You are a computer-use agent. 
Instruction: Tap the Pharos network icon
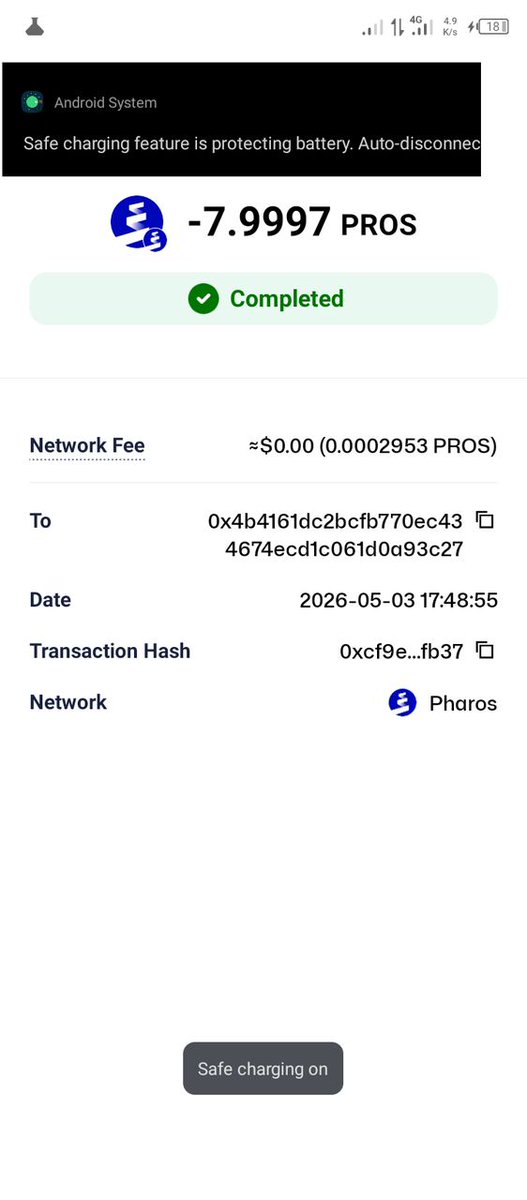402,703
